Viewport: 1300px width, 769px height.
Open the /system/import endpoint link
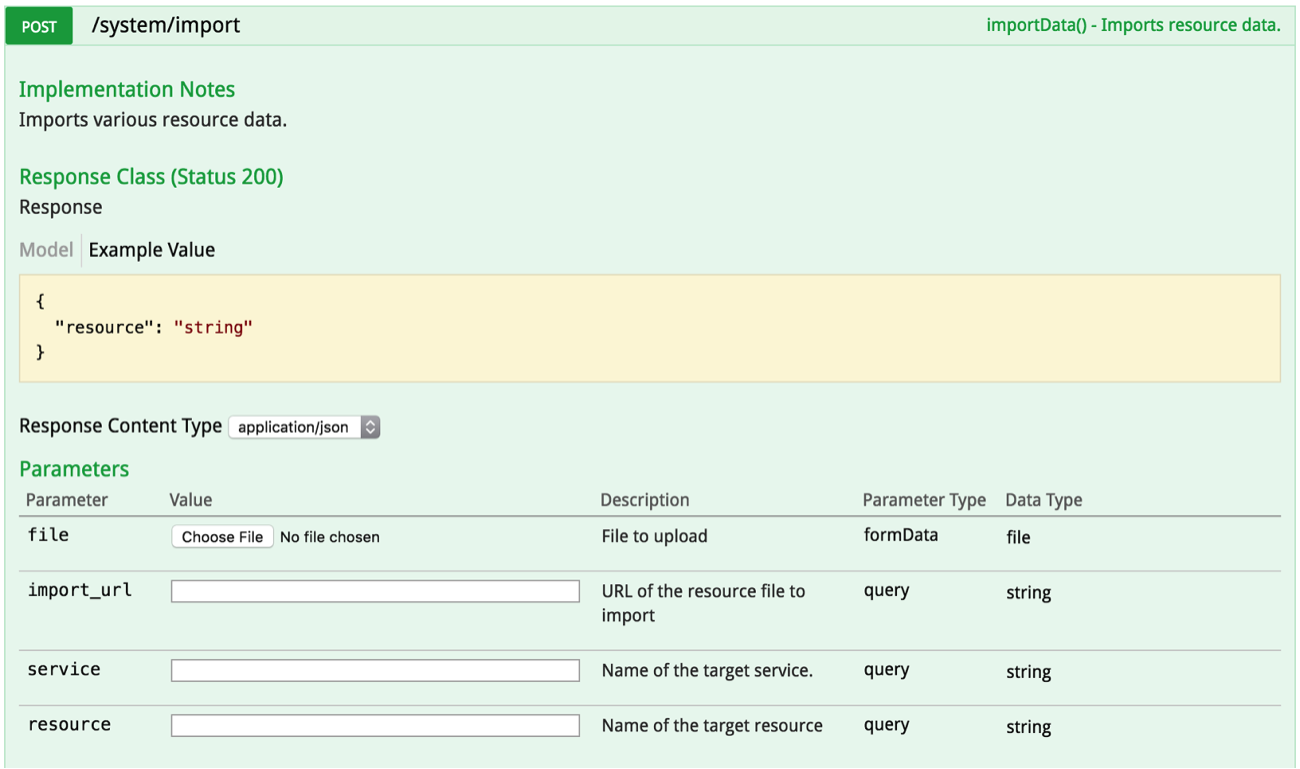click(169, 25)
